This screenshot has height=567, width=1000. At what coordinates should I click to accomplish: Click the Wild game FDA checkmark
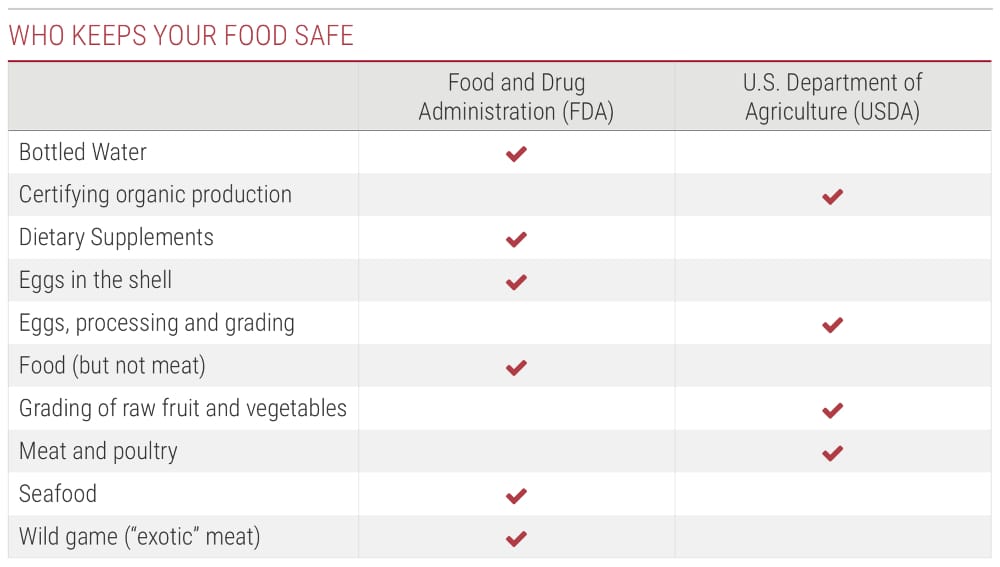[516, 538]
